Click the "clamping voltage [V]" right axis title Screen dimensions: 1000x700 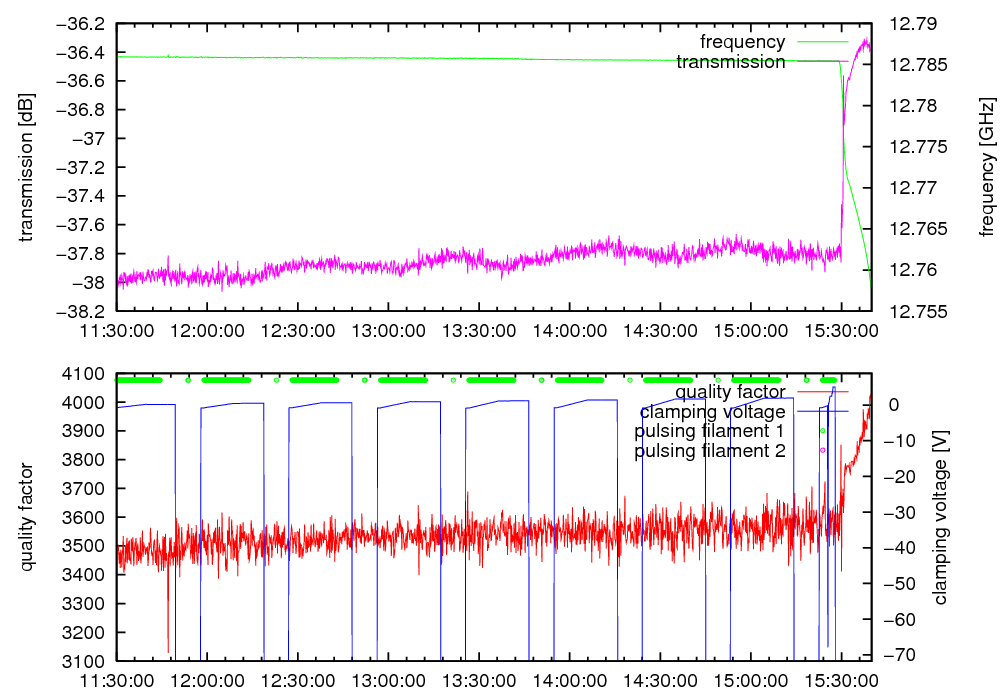940,517
